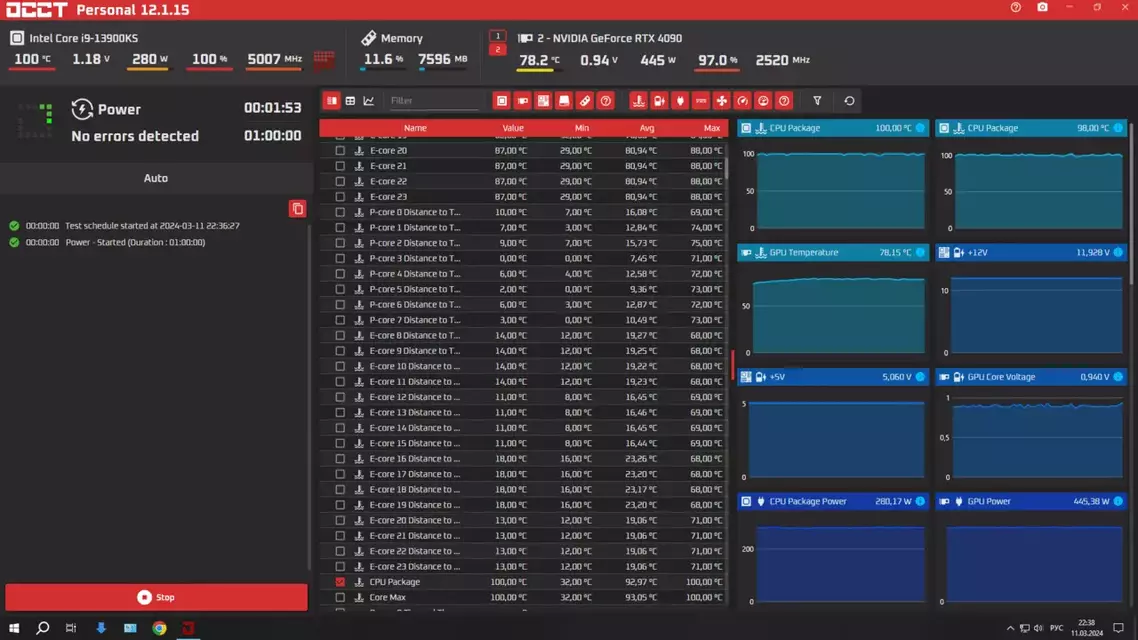
Task: Click the Auto schedule label
Action: tap(155, 178)
